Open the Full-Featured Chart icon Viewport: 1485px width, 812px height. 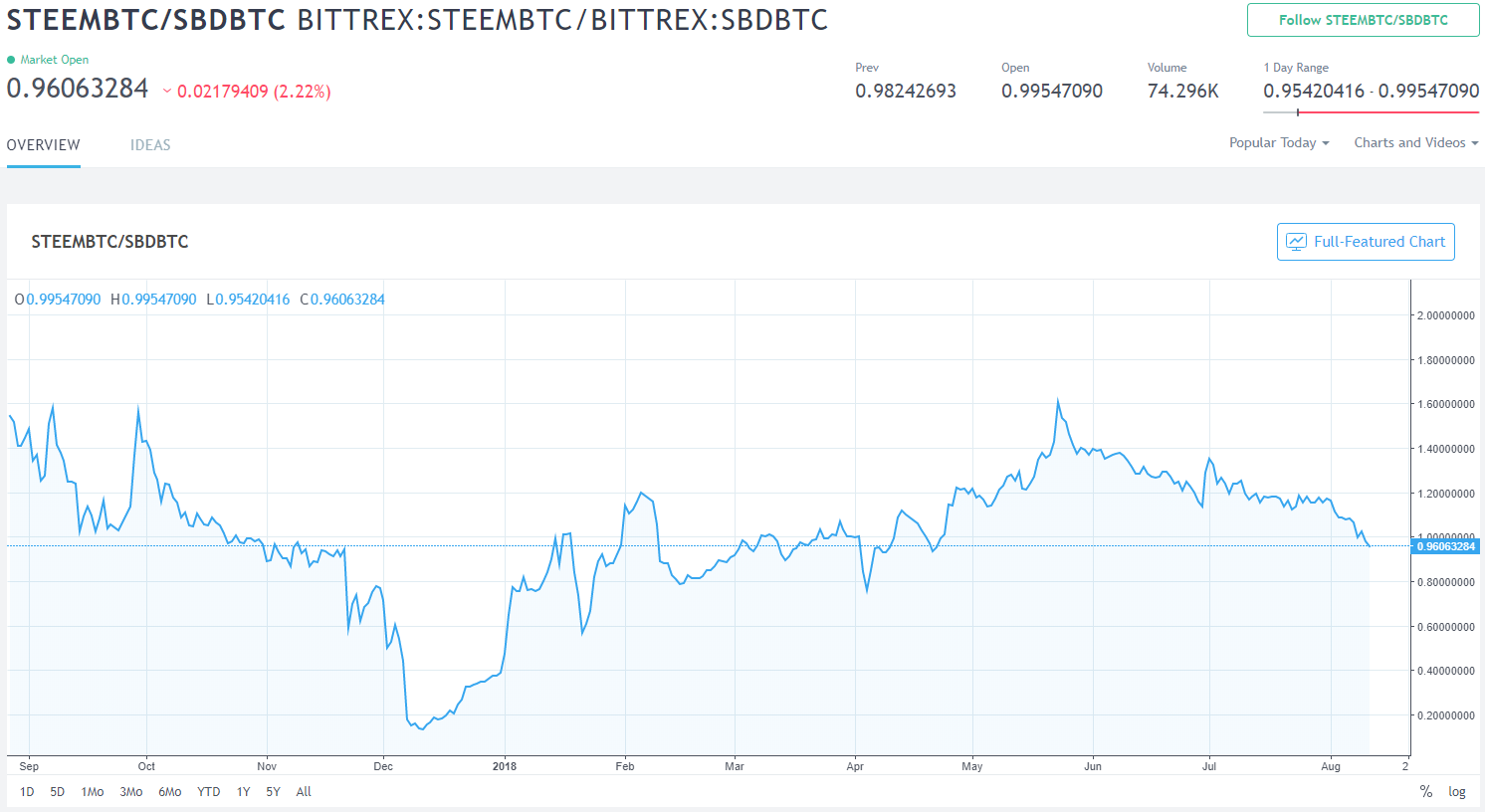click(1296, 242)
